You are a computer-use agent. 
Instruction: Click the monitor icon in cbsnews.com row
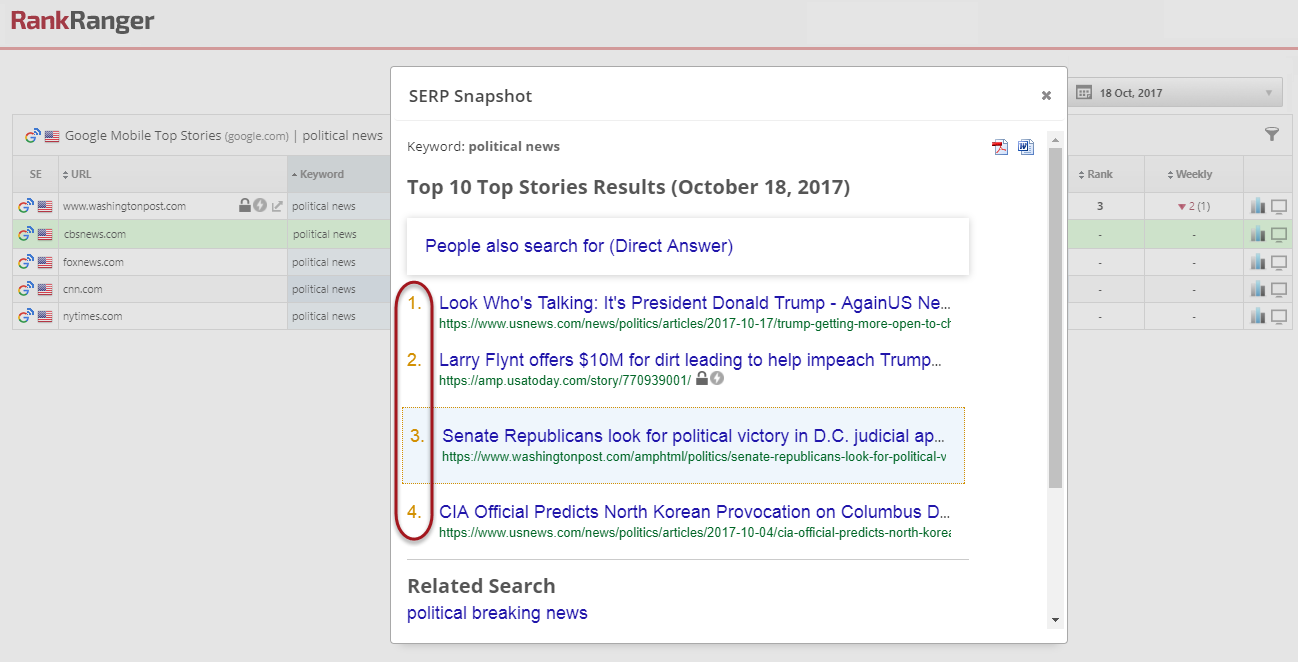pyautogui.click(x=1279, y=234)
